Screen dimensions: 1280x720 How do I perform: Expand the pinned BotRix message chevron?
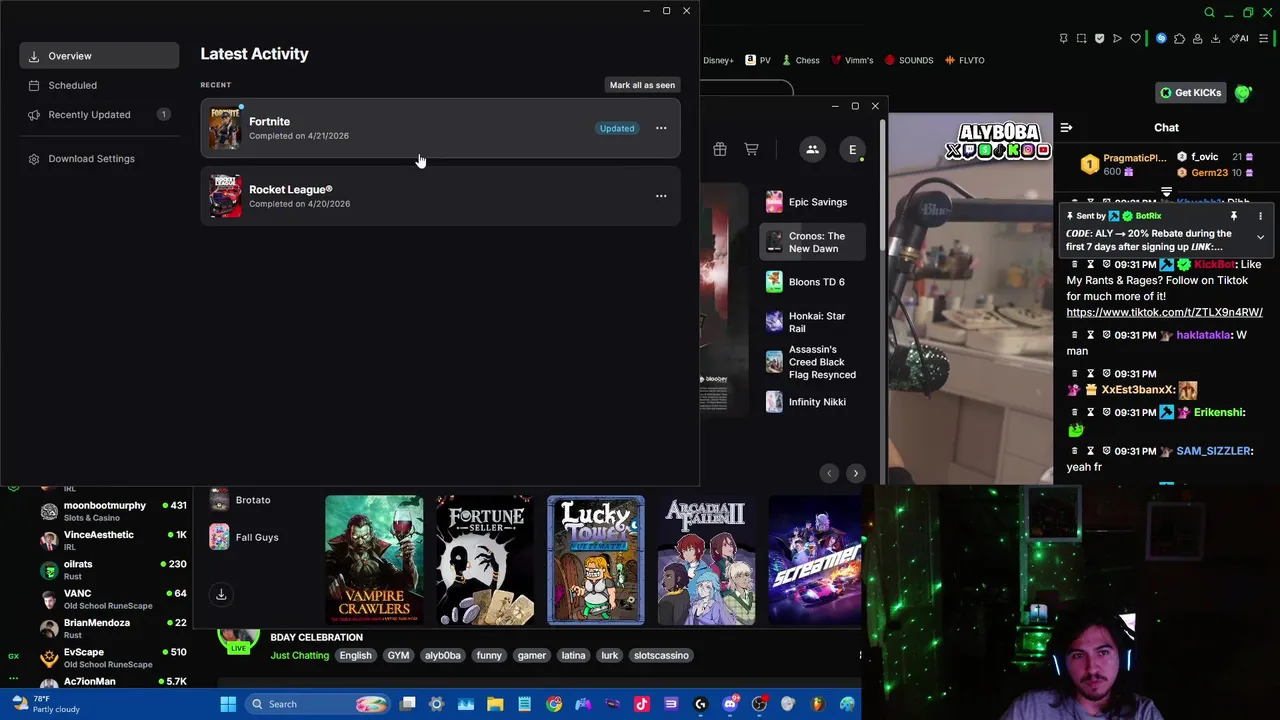pos(1260,238)
